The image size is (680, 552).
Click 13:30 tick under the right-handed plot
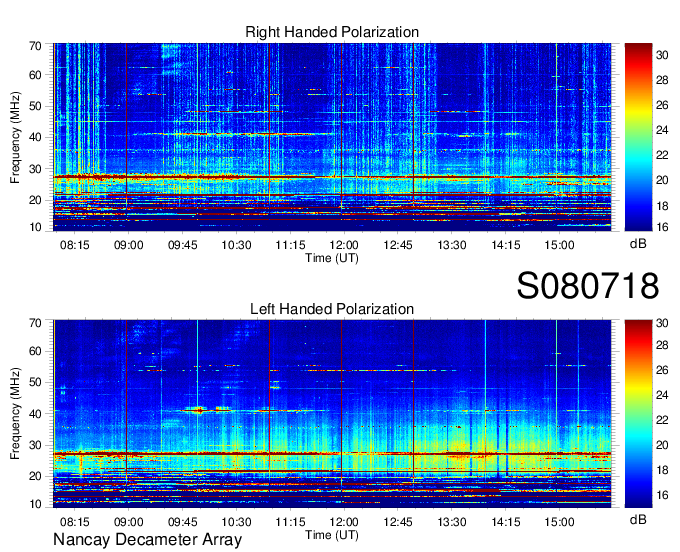click(x=451, y=245)
